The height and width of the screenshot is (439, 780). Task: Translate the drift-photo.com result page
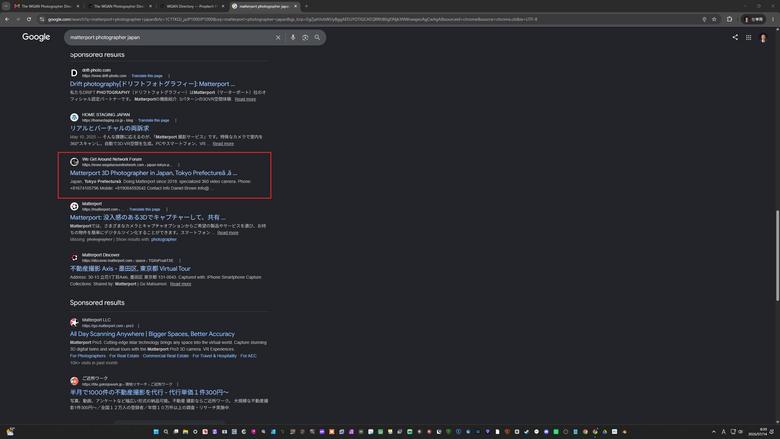pos(147,76)
